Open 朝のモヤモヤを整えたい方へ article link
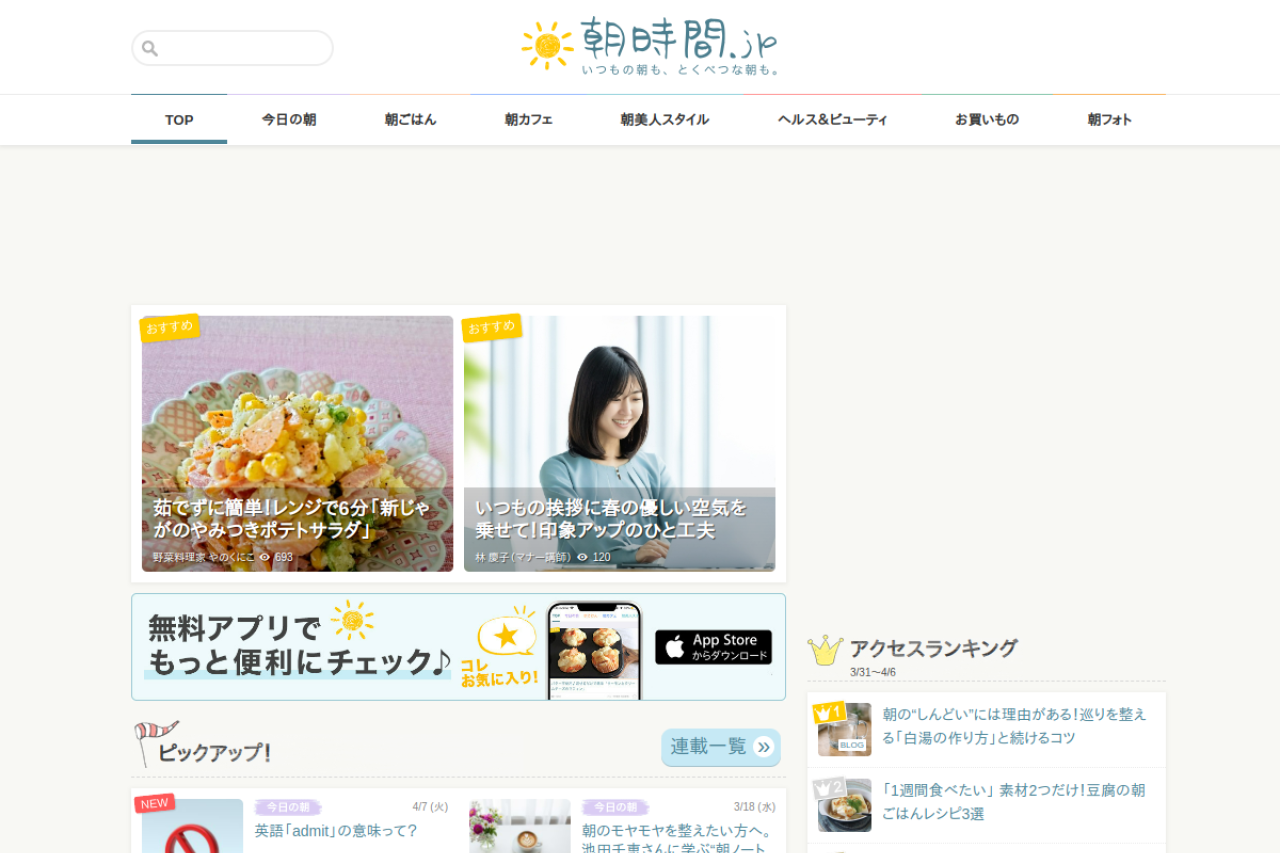Image resolution: width=1280 pixels, height=853 pixels. pyautogui.click(x=679, y=840)
